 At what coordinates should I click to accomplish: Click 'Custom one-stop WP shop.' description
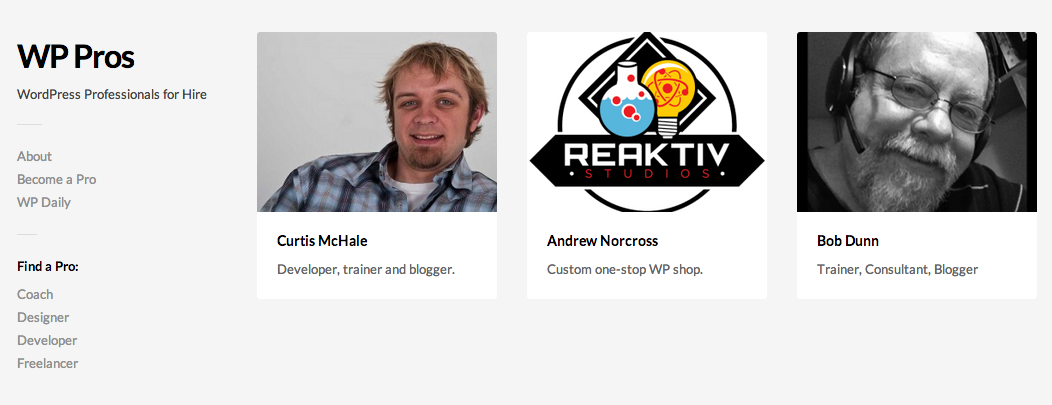click(625, 270)
